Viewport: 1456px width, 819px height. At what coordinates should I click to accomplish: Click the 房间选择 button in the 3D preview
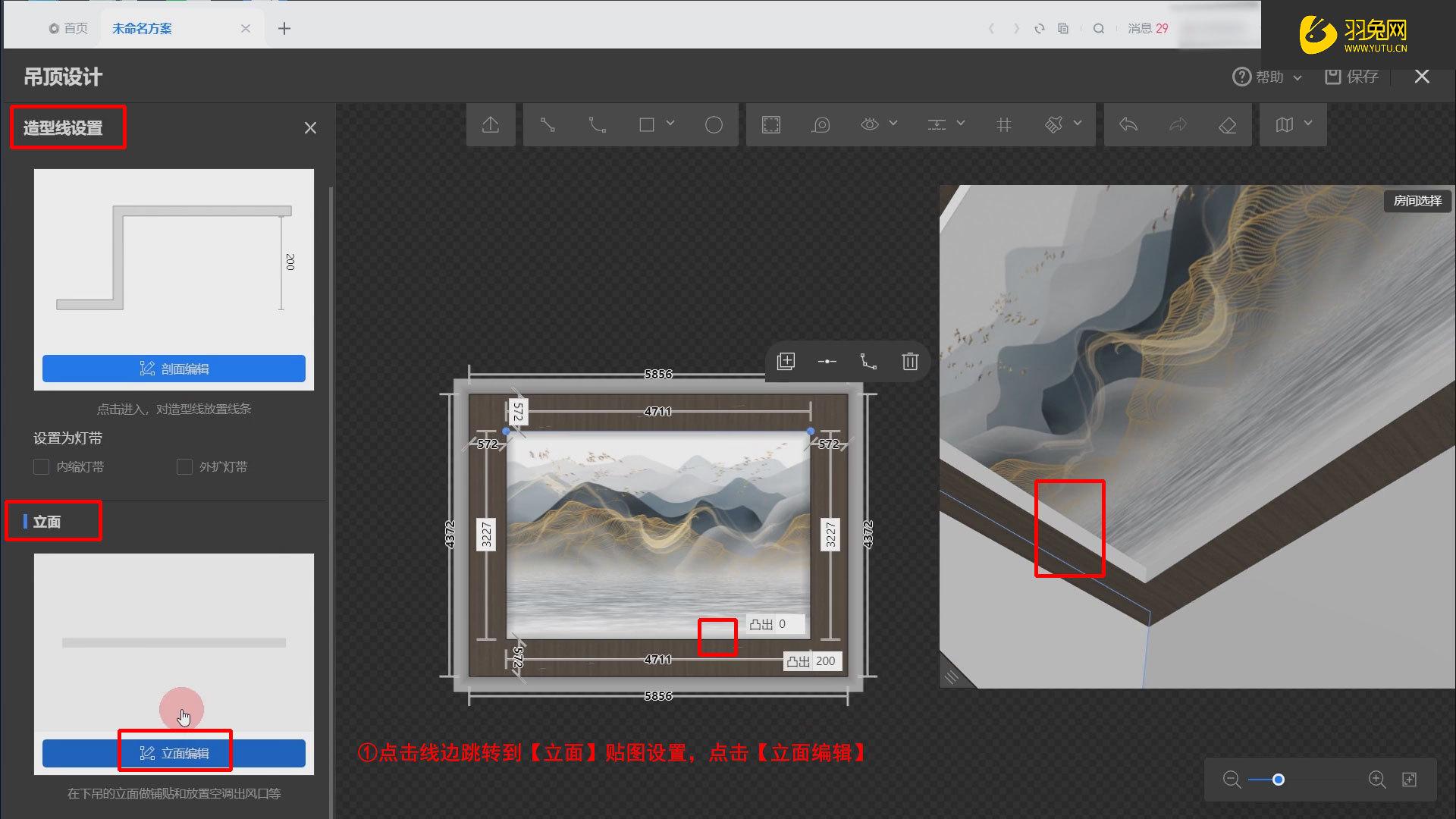(x=1417, y=201)
